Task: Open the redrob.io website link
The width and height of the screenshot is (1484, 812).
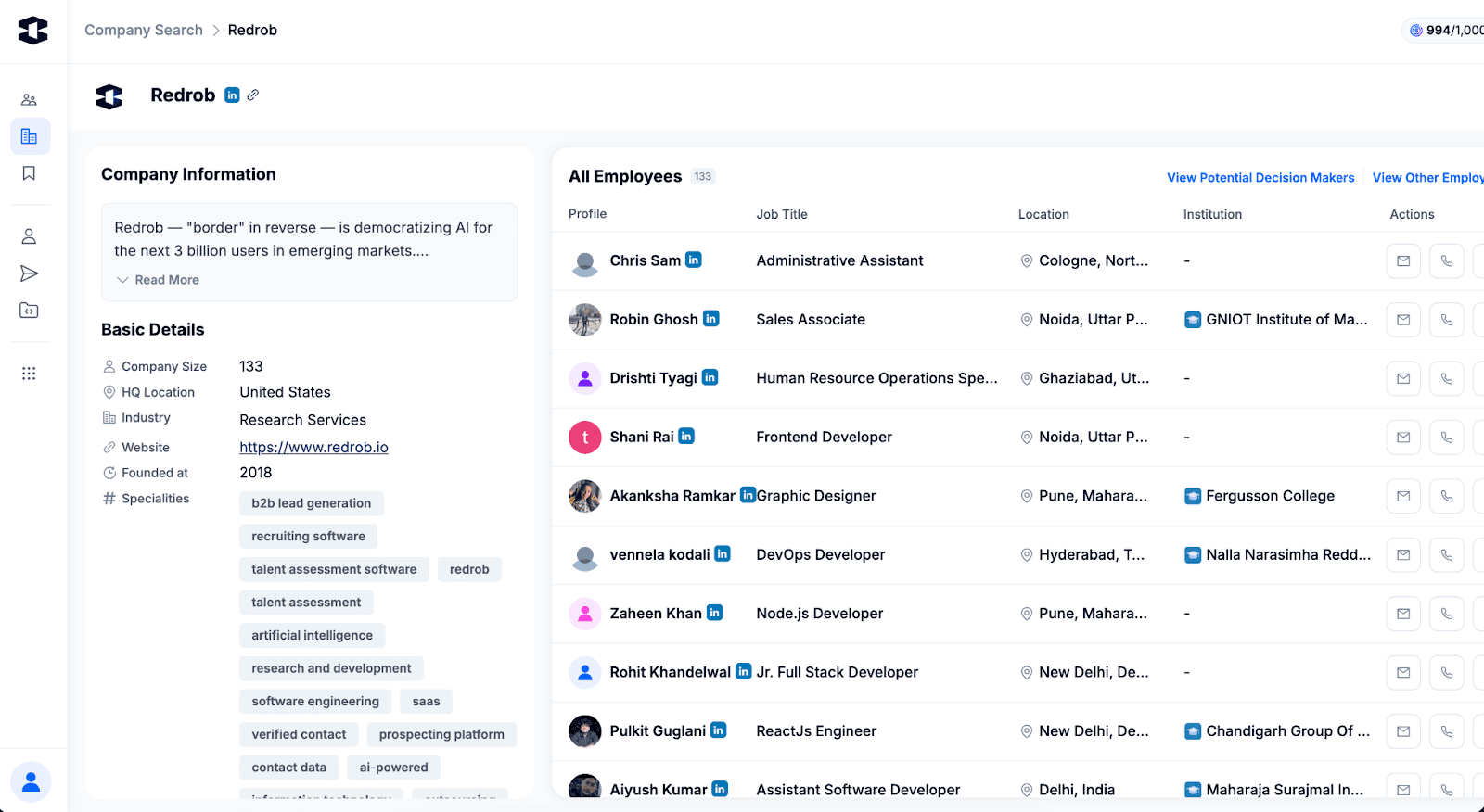Action: click(x=313, y=447)
